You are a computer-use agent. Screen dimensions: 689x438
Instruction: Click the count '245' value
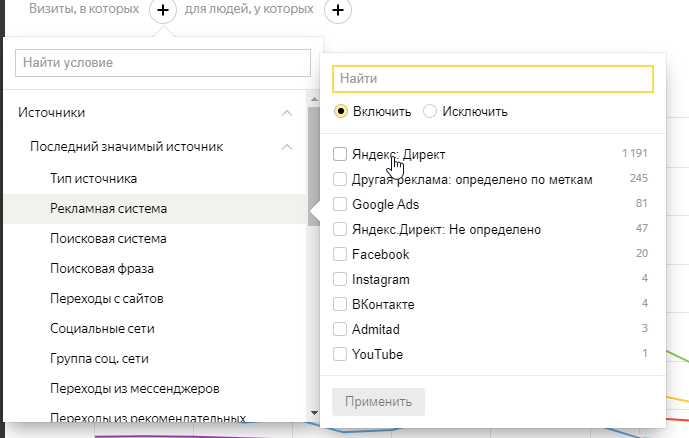(638, 178)
